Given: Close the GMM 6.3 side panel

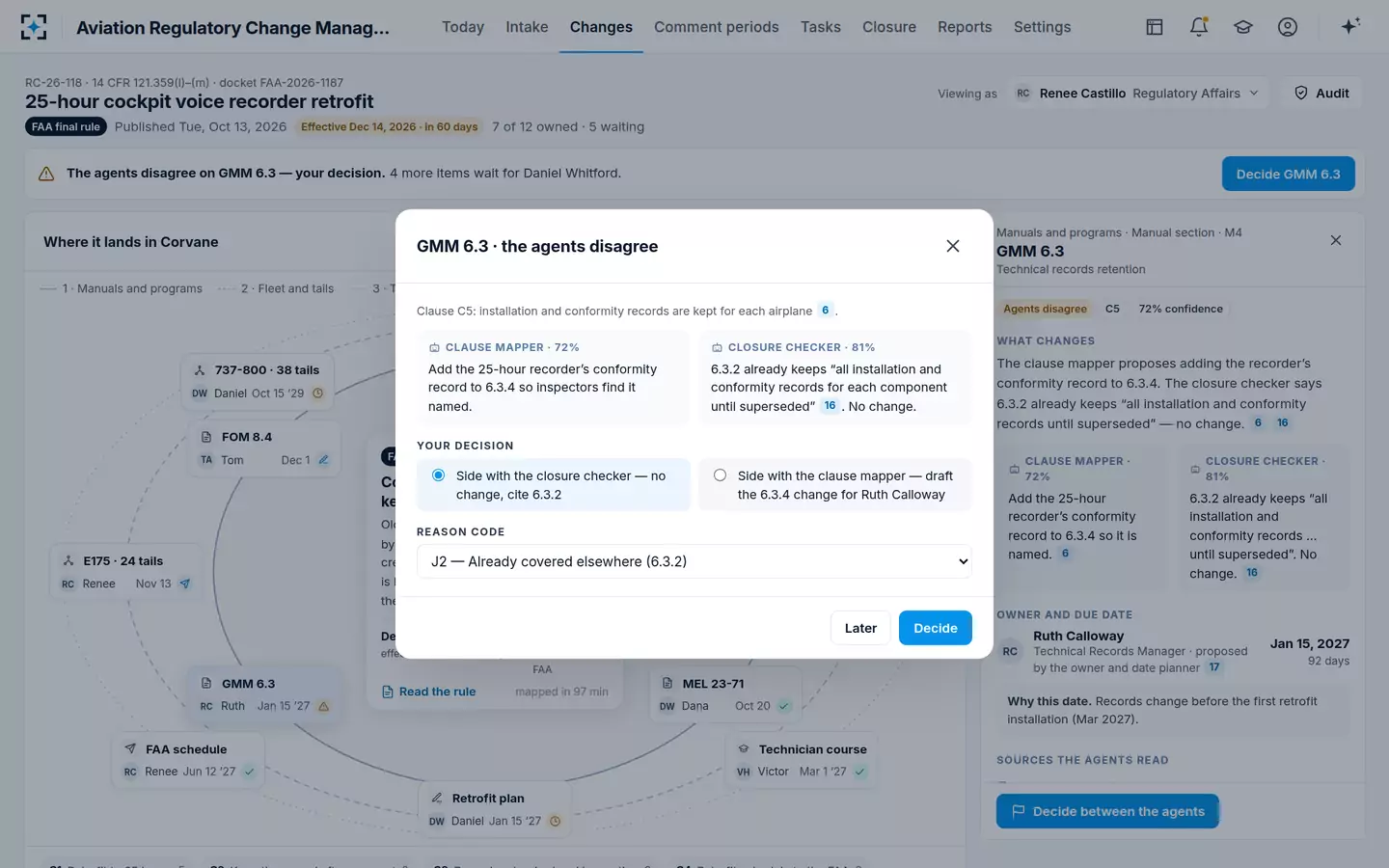Looking at the screenshot, I should [1336, 240].
